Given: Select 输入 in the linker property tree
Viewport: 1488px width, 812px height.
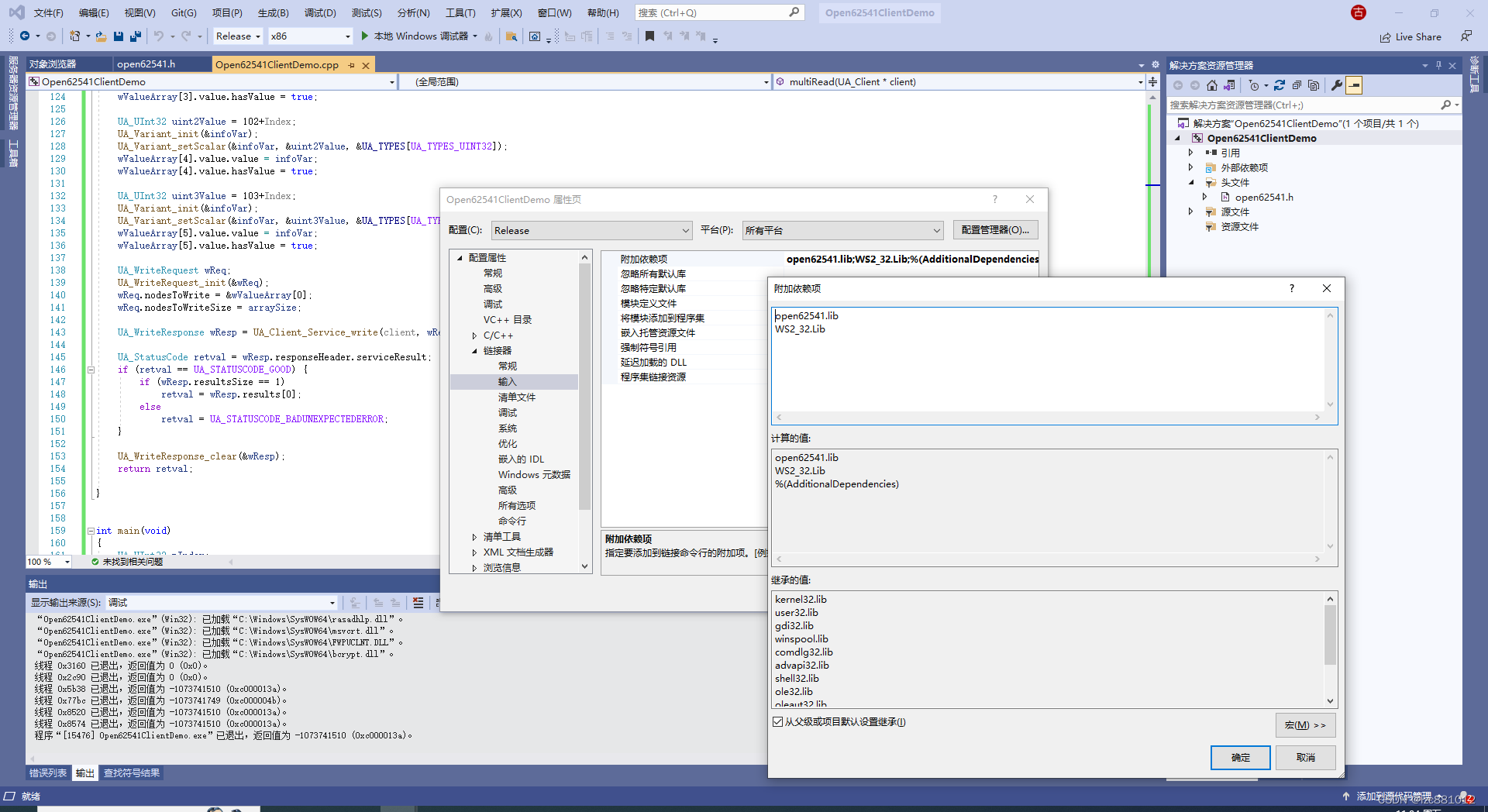Looking at the screenshot, I should coord(508,382).
